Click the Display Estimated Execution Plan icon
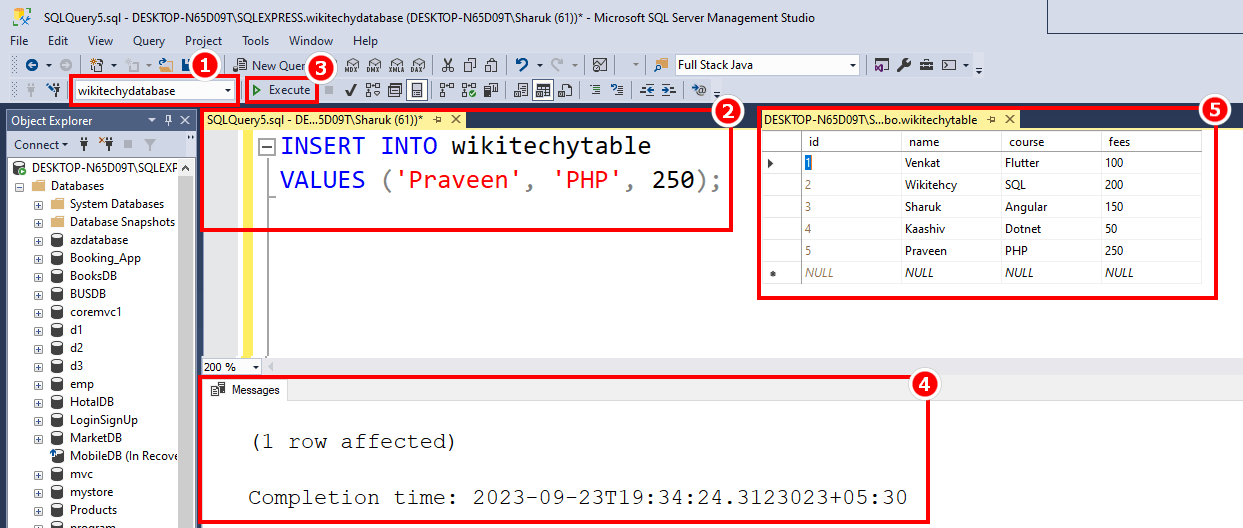 pyautogui.click(x=372, y=90)
